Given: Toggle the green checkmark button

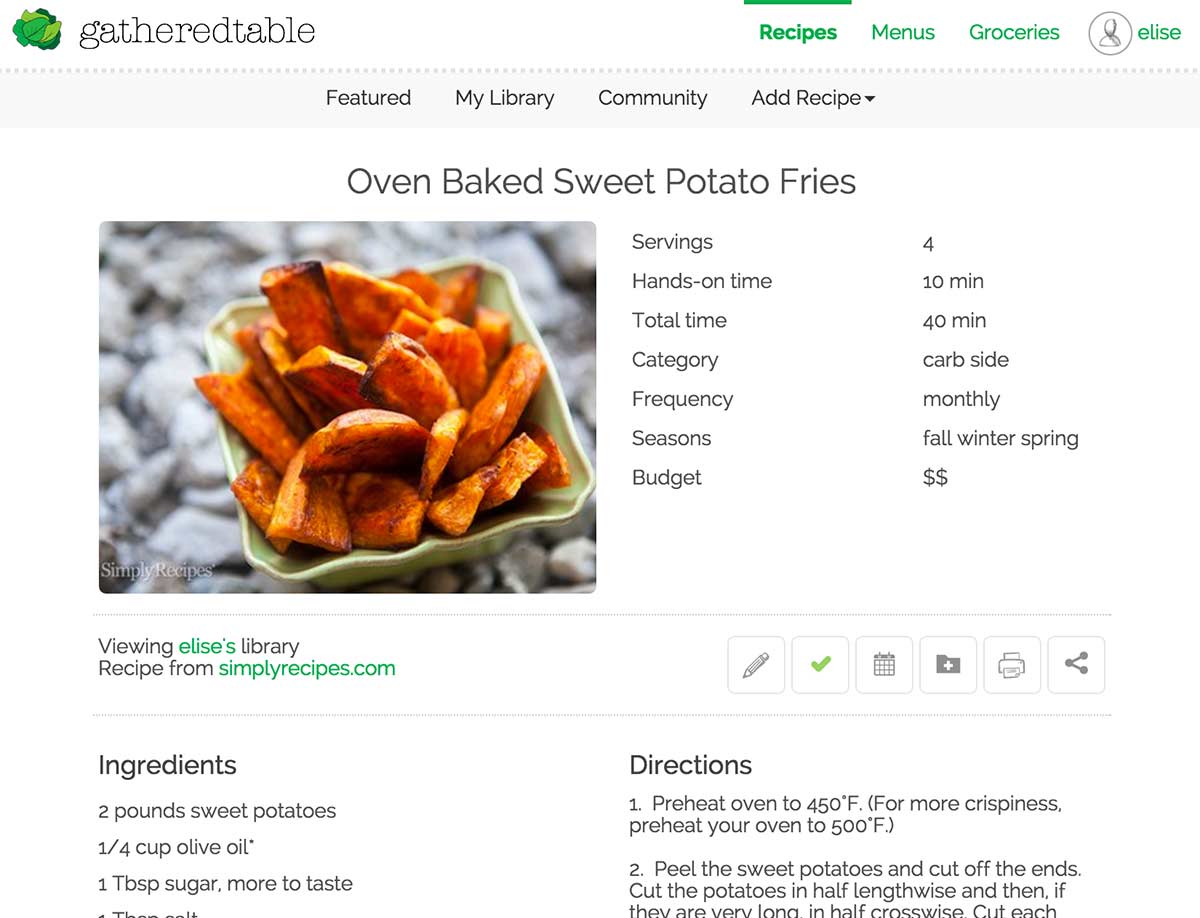Looking at the screenshot, I should coord(820,665).
